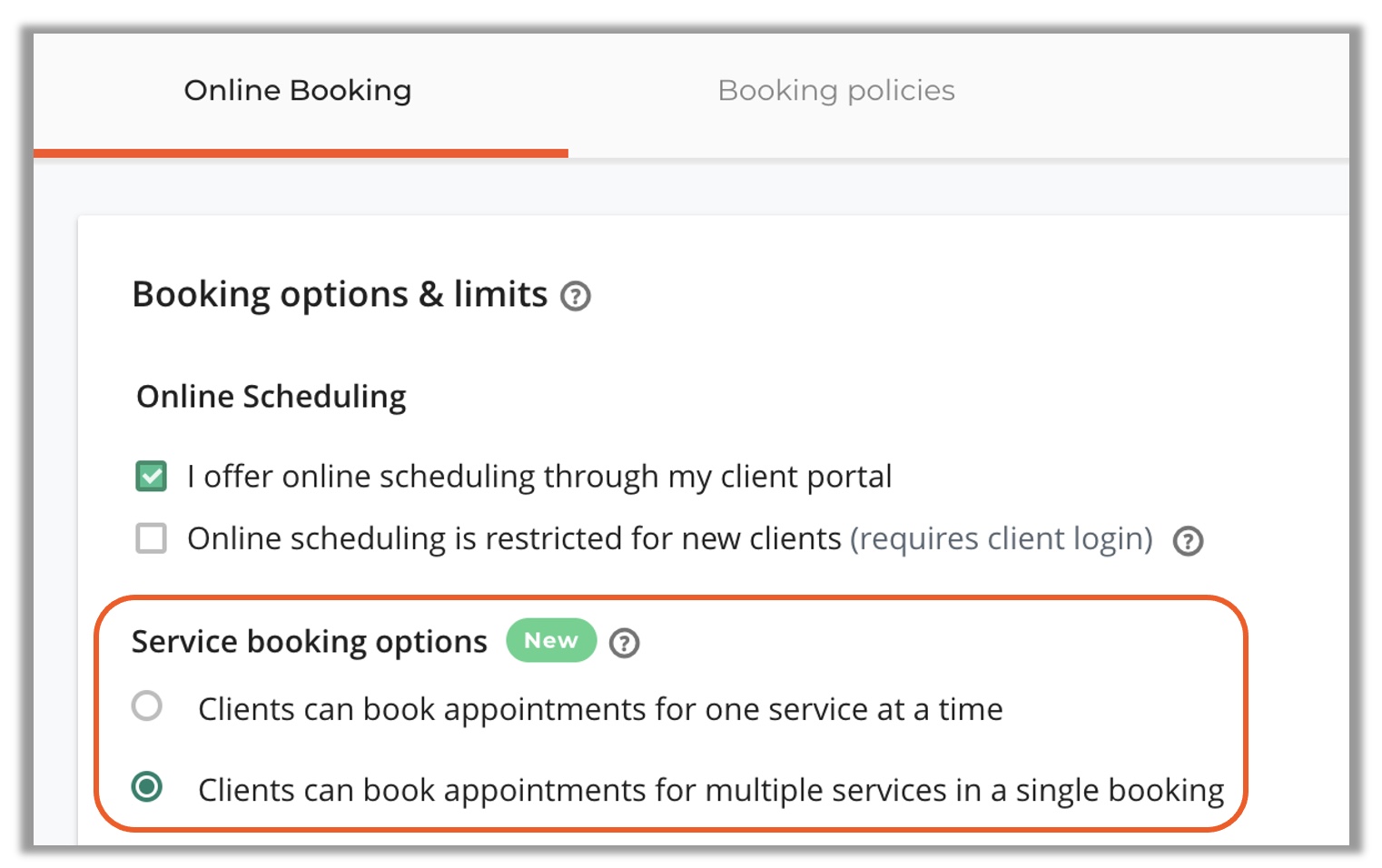Show help for Service booking options
Image resolution: width=1382 pixels, height=868 pixels.
(624, 643)
